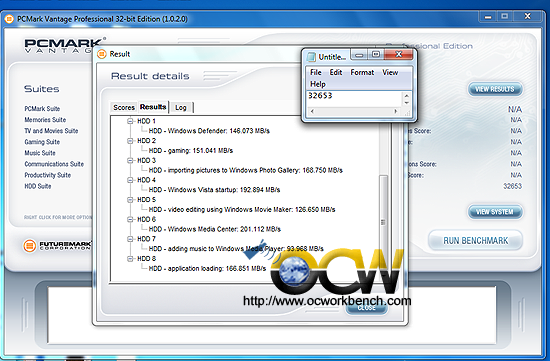Image resolution: width=550 pixels, height=361 pixels.
Task: Click the Notepad scroll down arrow
Action: (407, 103)
